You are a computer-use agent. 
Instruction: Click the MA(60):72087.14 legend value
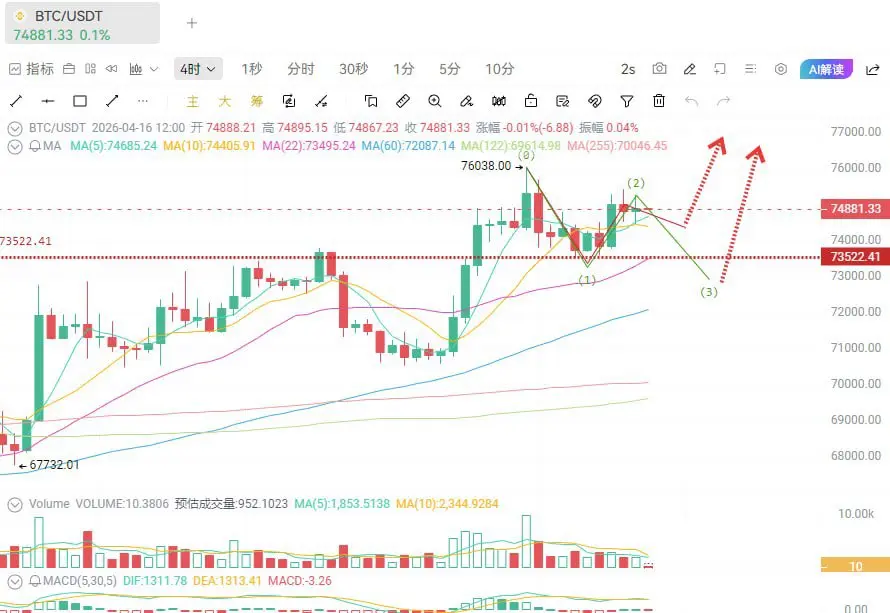[408, 146]
